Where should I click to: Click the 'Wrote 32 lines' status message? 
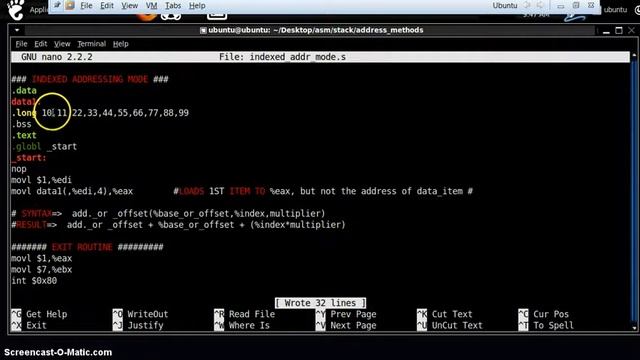[320, 303]
